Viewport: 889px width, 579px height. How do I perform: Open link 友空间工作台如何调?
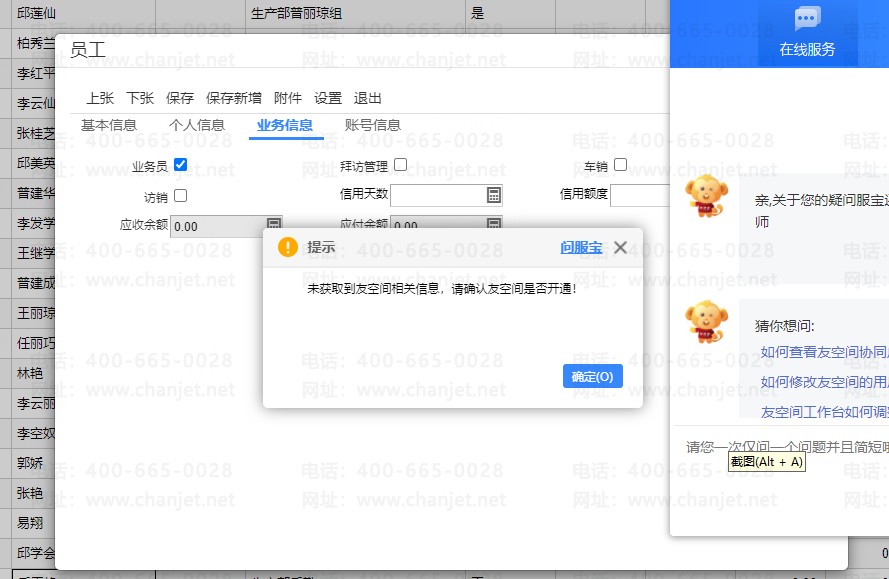point(824,412)
